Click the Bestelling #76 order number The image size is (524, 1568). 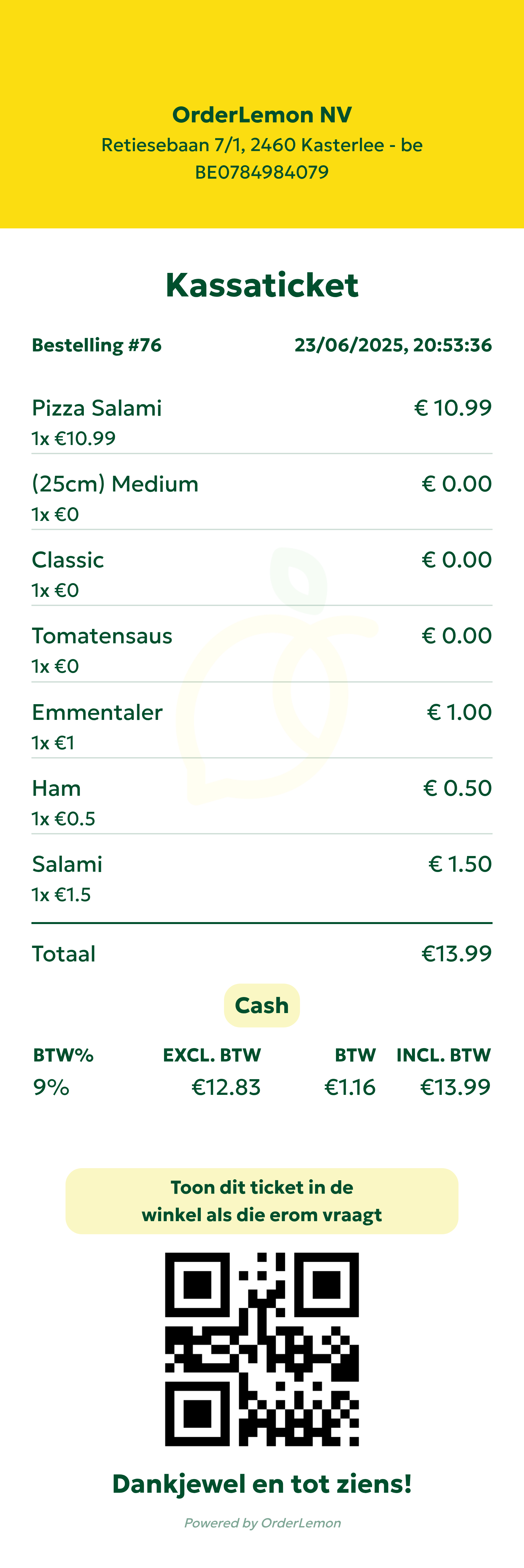click(x=97, y=345)
